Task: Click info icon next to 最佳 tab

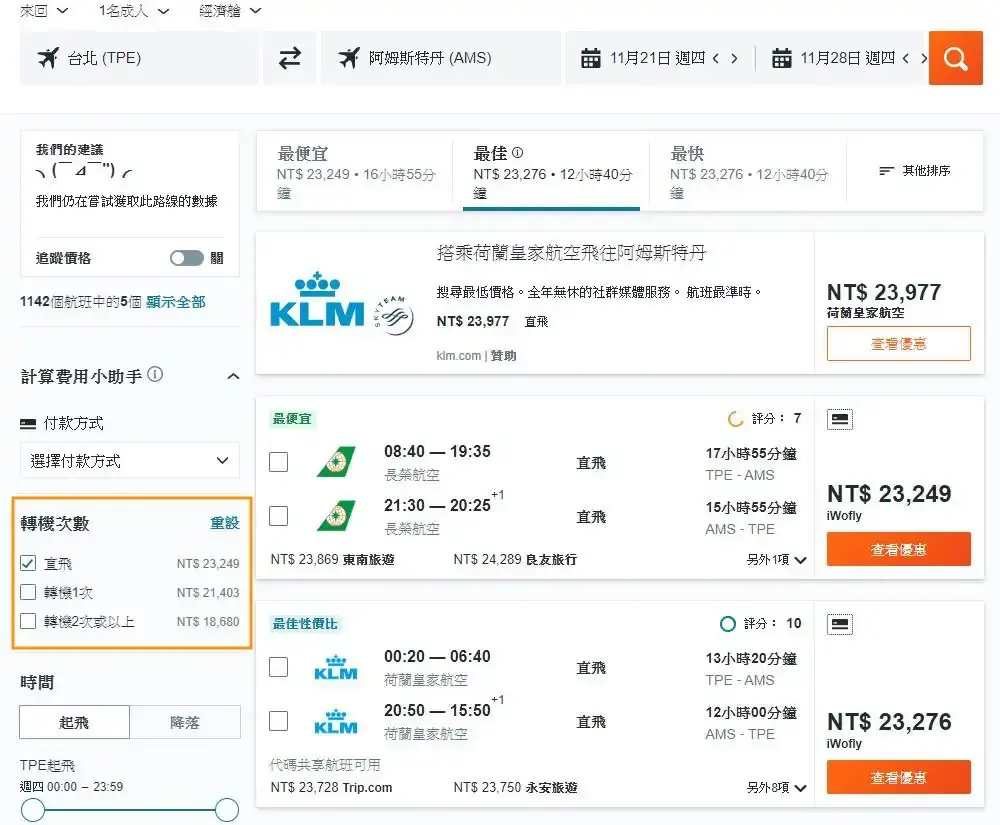Action: [x=517, y=152]
